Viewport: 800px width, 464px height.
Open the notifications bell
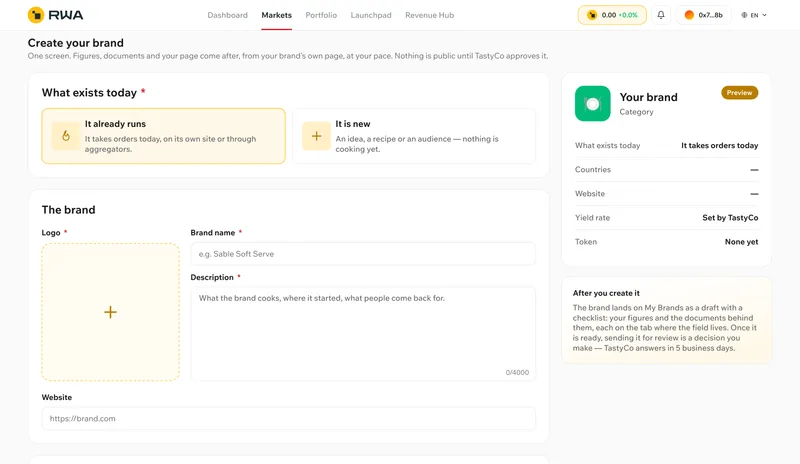[661, 15]
